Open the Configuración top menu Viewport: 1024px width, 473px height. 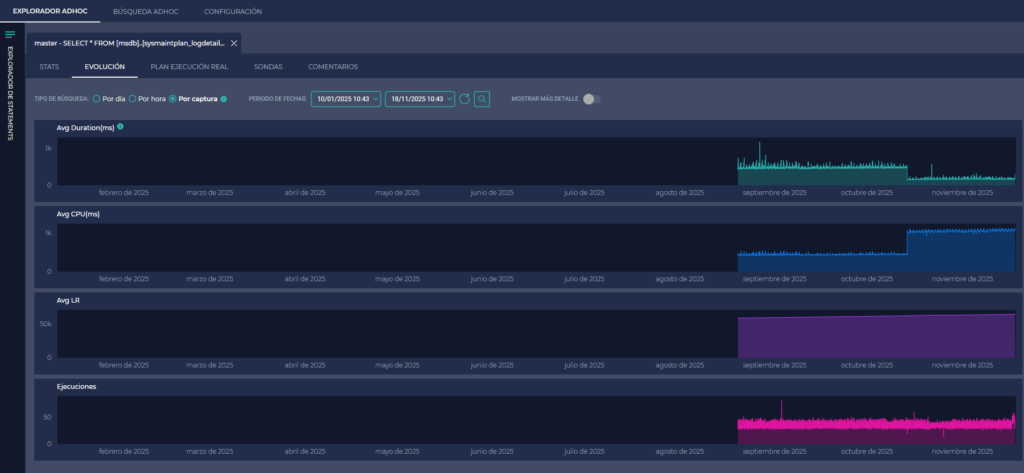coord(232,11)
